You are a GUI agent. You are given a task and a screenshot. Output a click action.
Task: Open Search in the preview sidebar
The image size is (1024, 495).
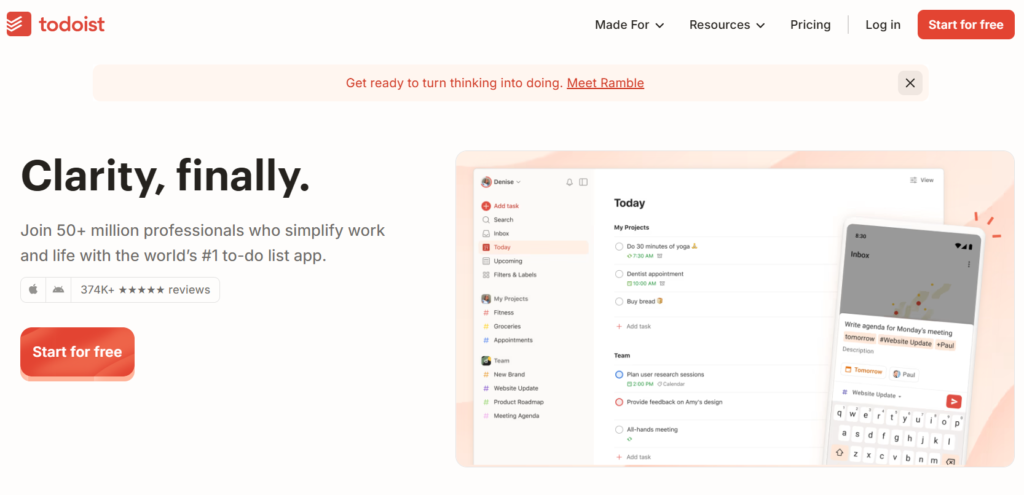coord(498,219)
